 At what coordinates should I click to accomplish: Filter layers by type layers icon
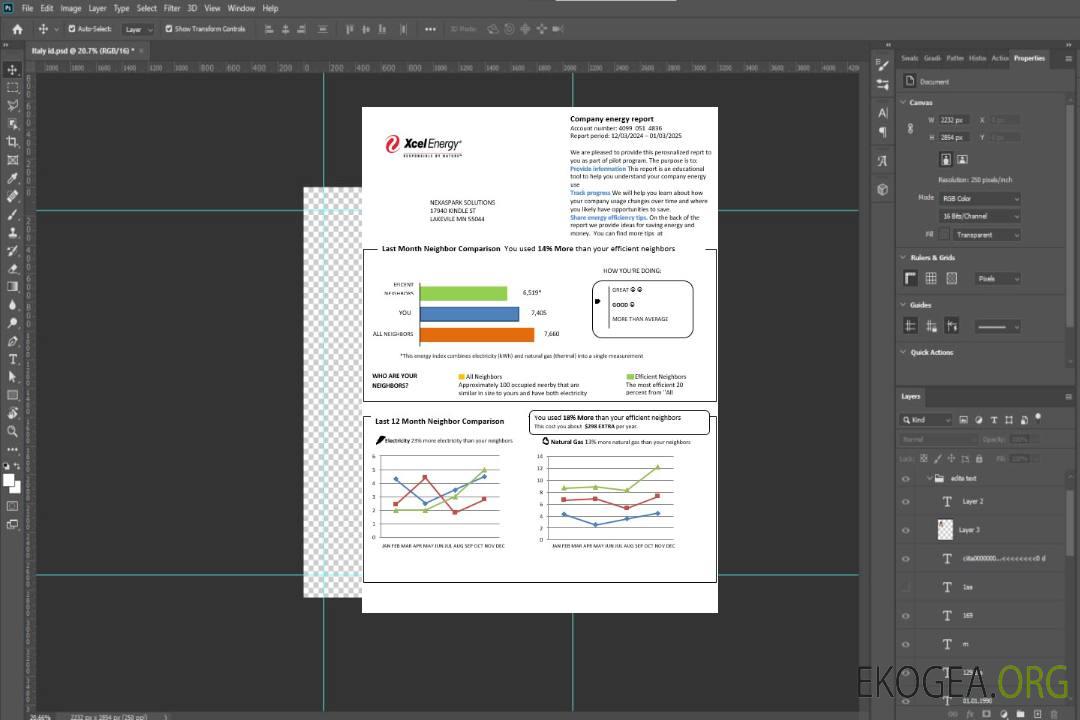click(994, 420)
